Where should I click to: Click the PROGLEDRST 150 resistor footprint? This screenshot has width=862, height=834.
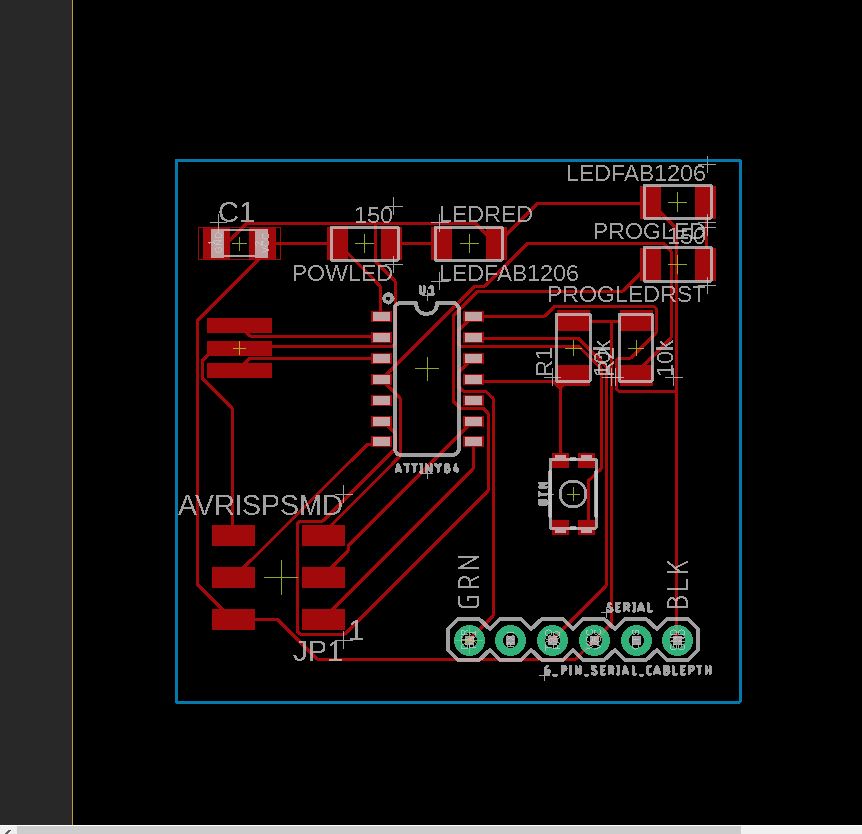[677, 264]
